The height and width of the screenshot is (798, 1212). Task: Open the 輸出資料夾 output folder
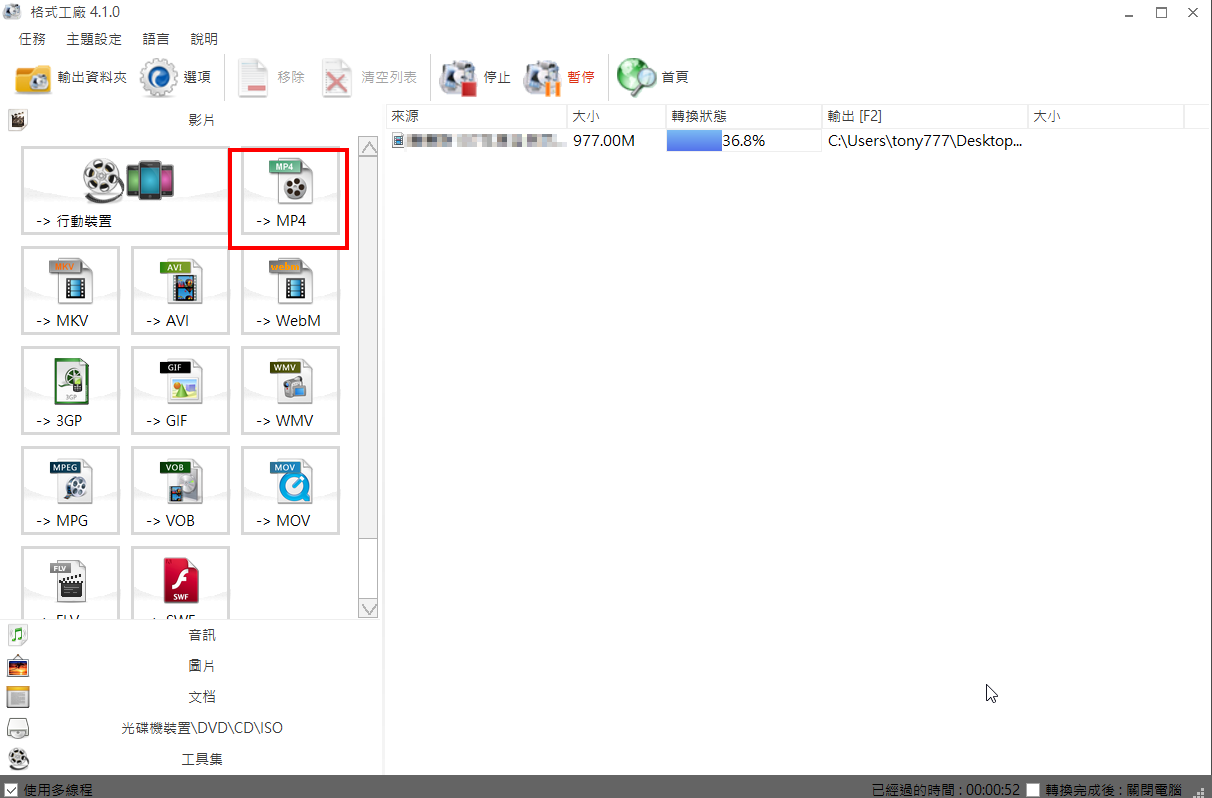coord(71,77)
